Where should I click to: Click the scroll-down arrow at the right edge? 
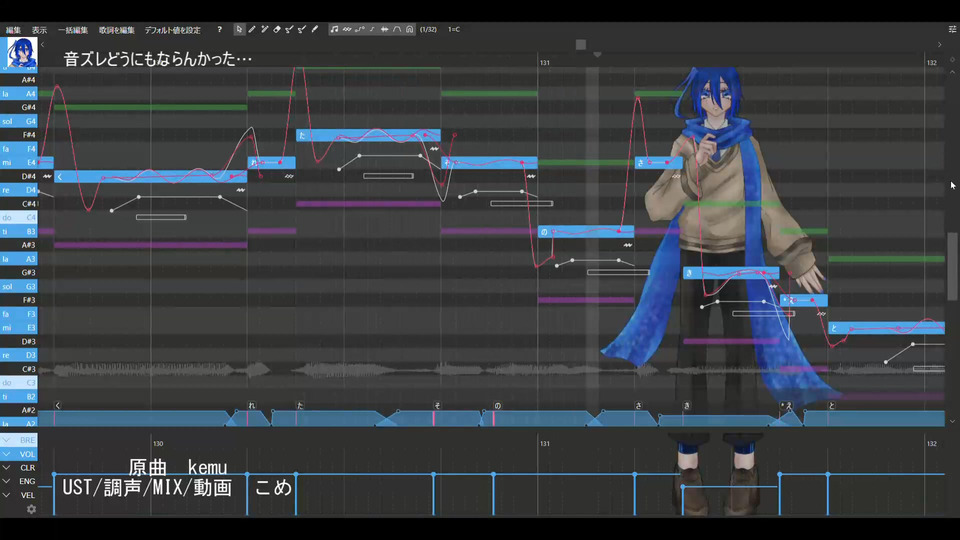coord(952,421)
